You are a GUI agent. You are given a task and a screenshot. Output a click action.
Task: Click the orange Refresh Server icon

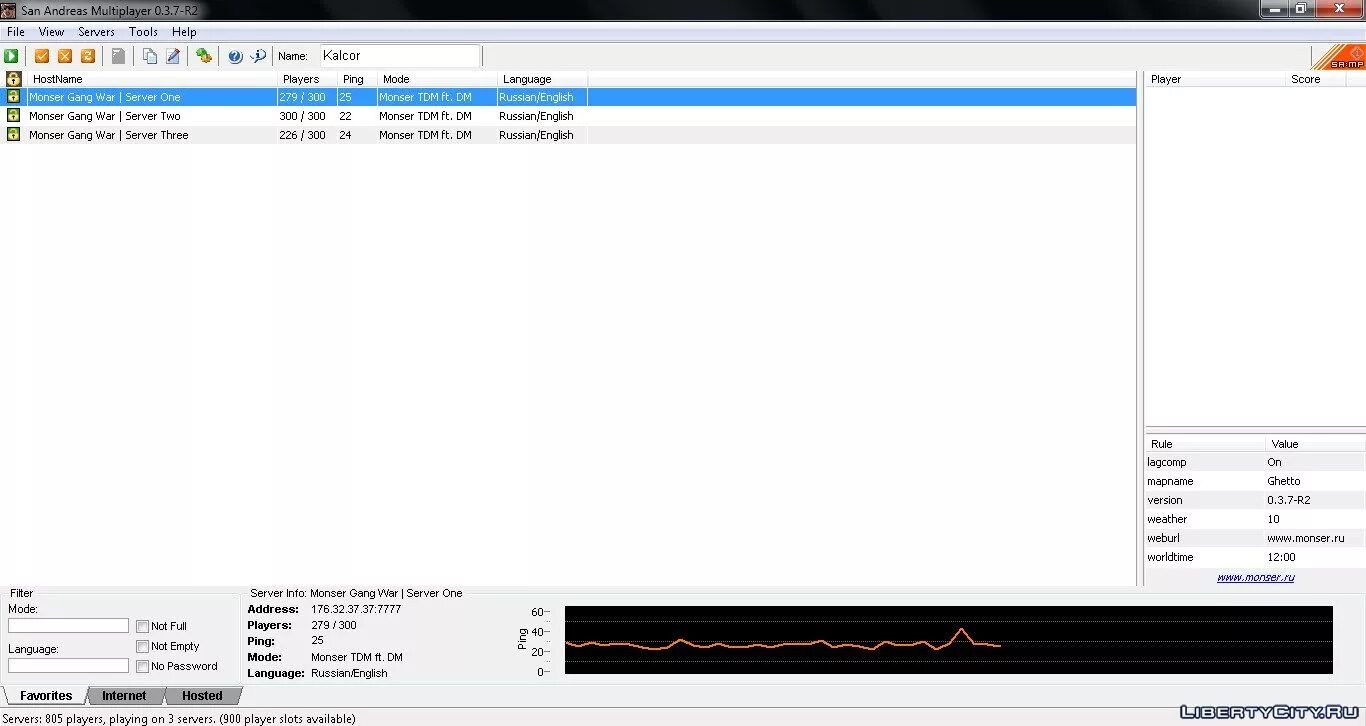[88, 56]
